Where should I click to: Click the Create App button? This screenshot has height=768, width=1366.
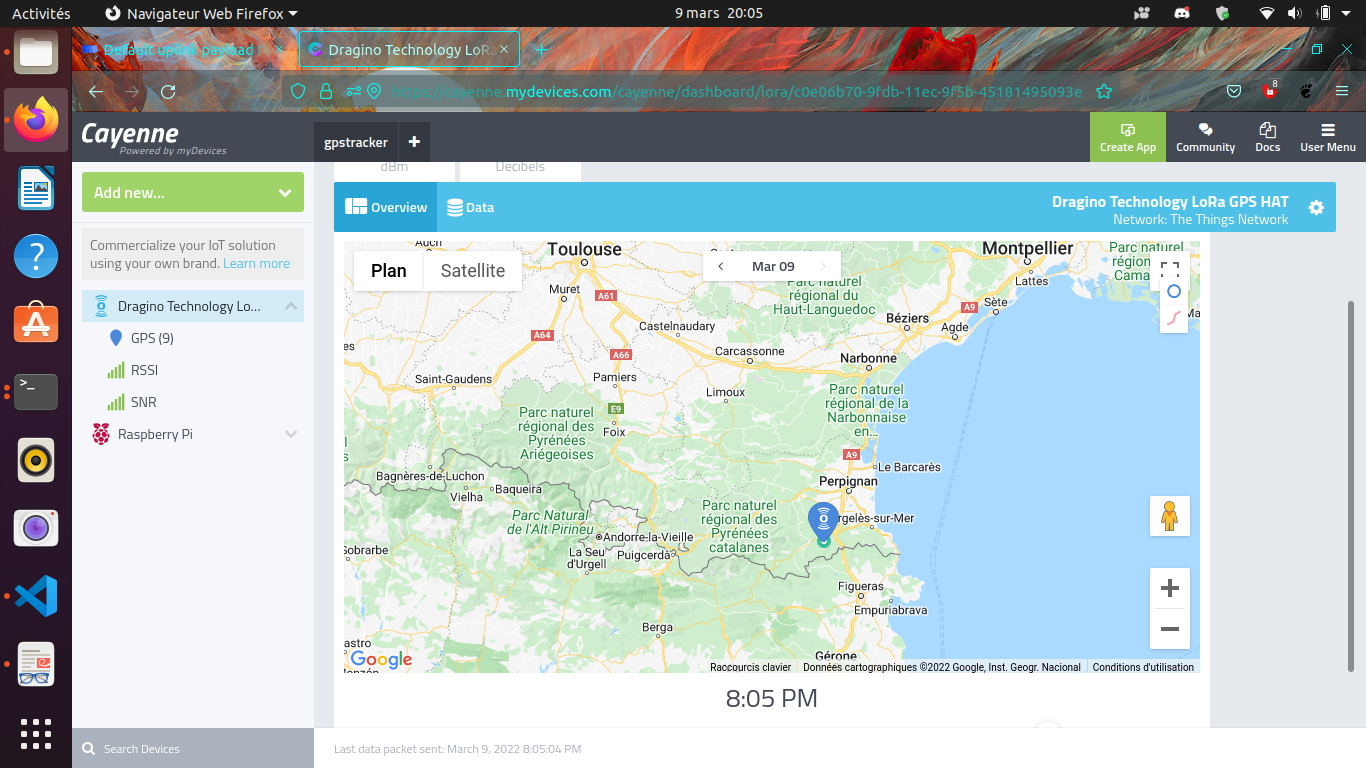pyautogui.click(x=1128, y=137)
